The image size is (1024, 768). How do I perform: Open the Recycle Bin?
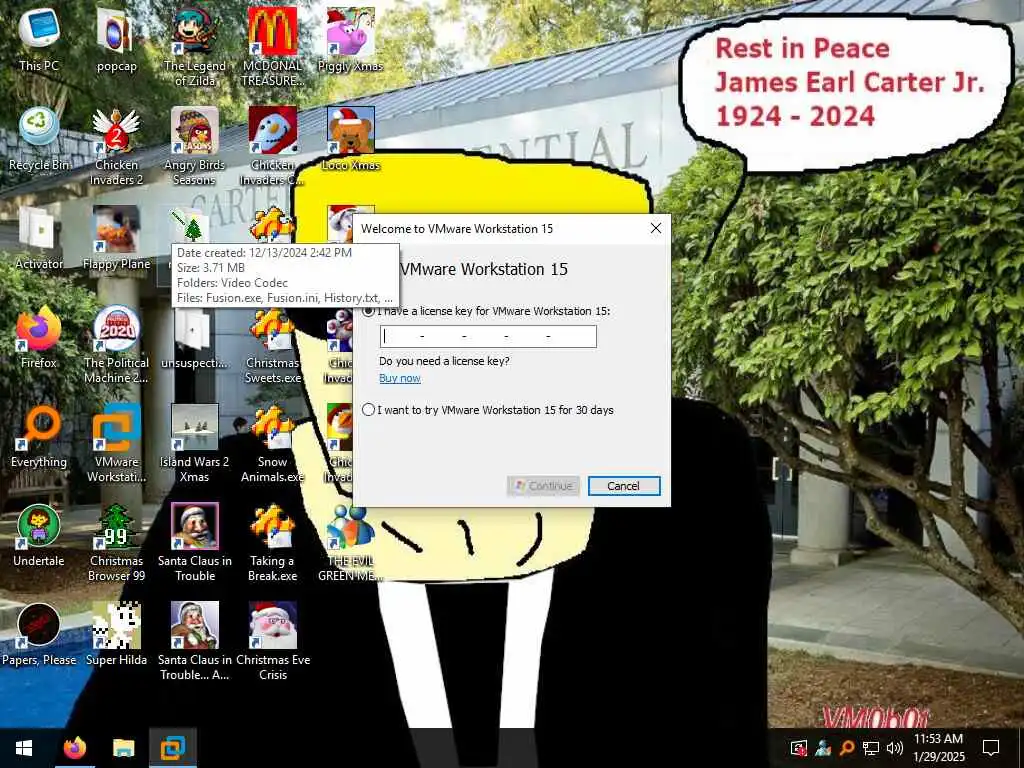(x=39, y=138)
